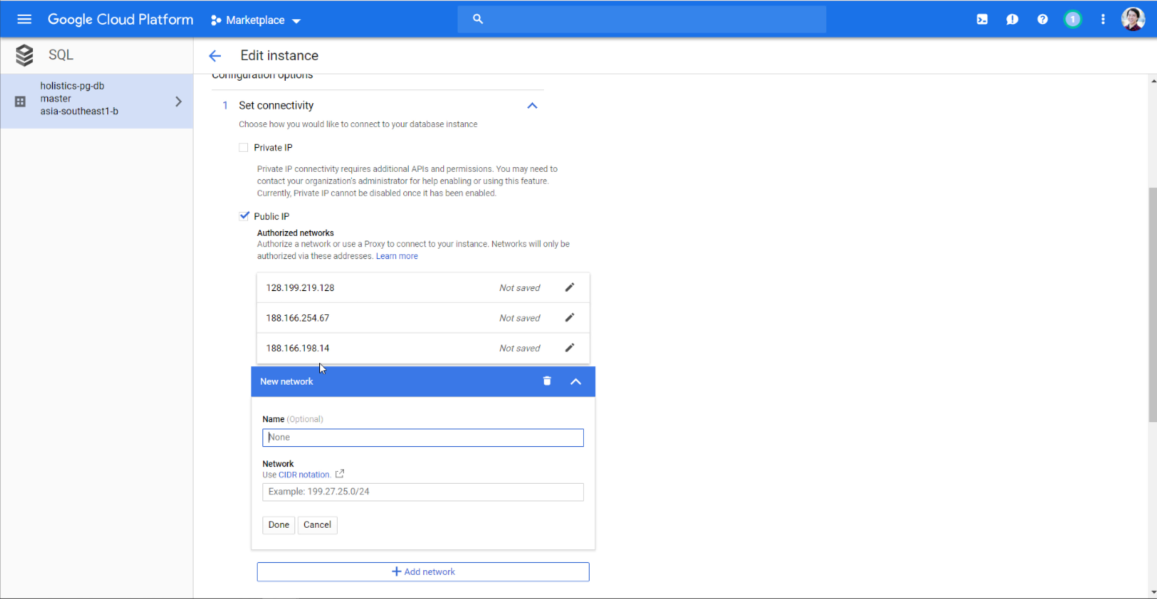Viewport: 1157px width, 599px height.
Task: Expand the holistics-pg-db instance chevron
Action: 178,102
